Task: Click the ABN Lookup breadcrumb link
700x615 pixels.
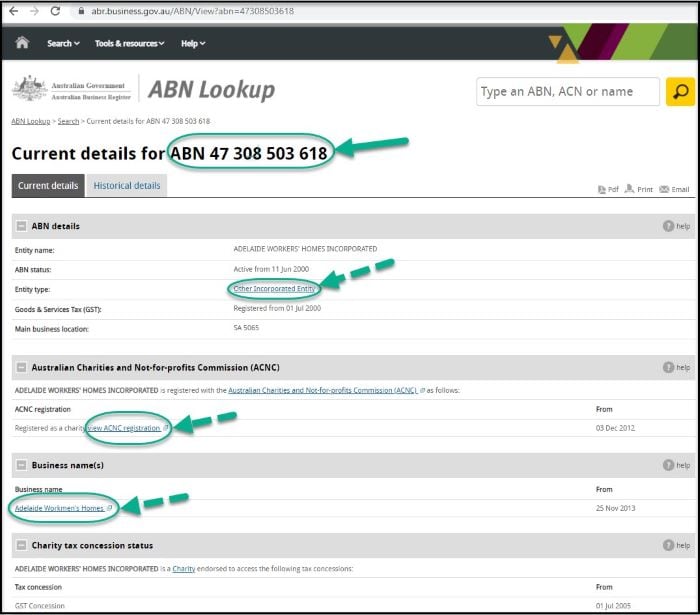Action: pos(31,121)
